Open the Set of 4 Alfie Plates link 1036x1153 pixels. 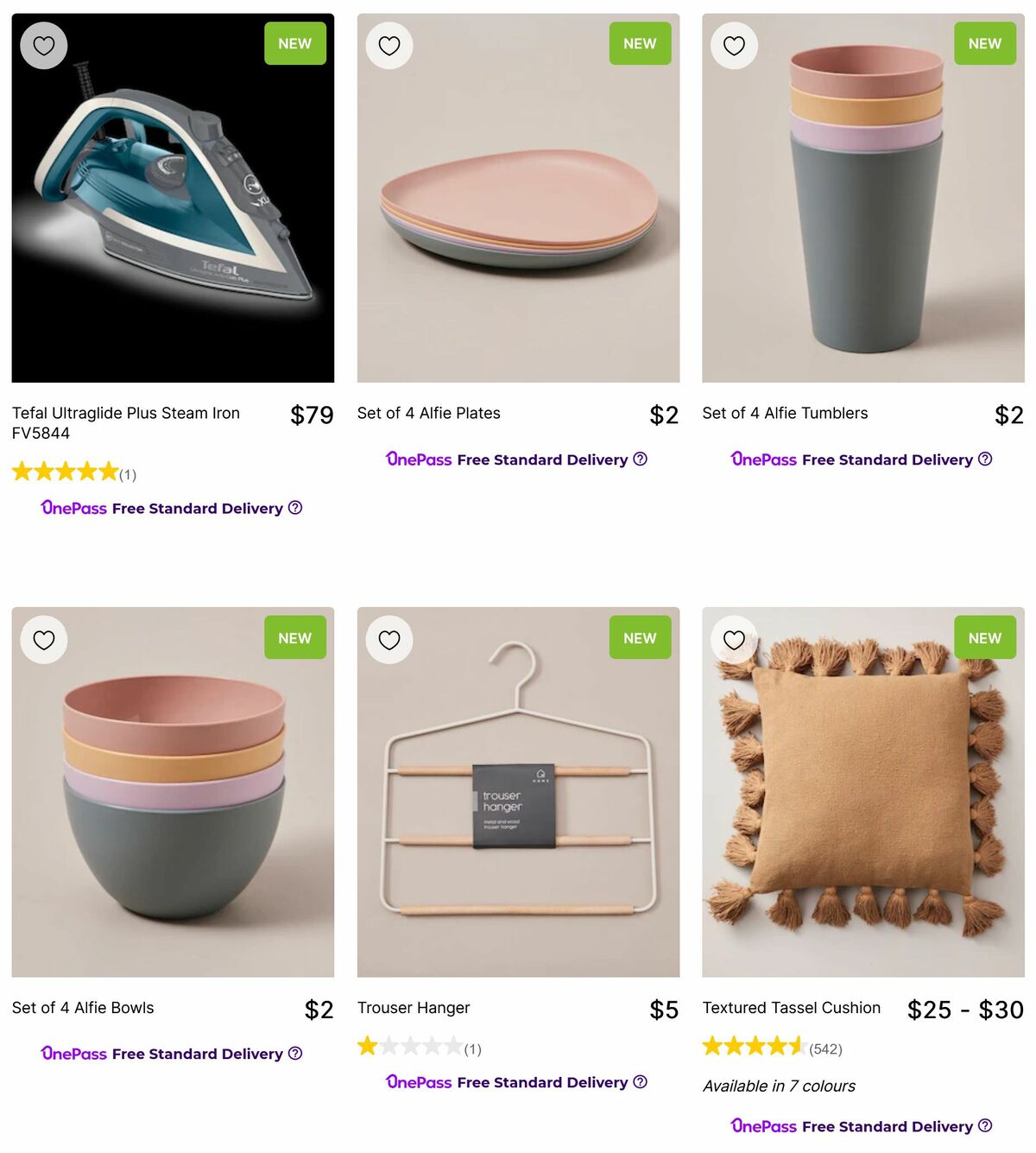(x=429, y=414)
